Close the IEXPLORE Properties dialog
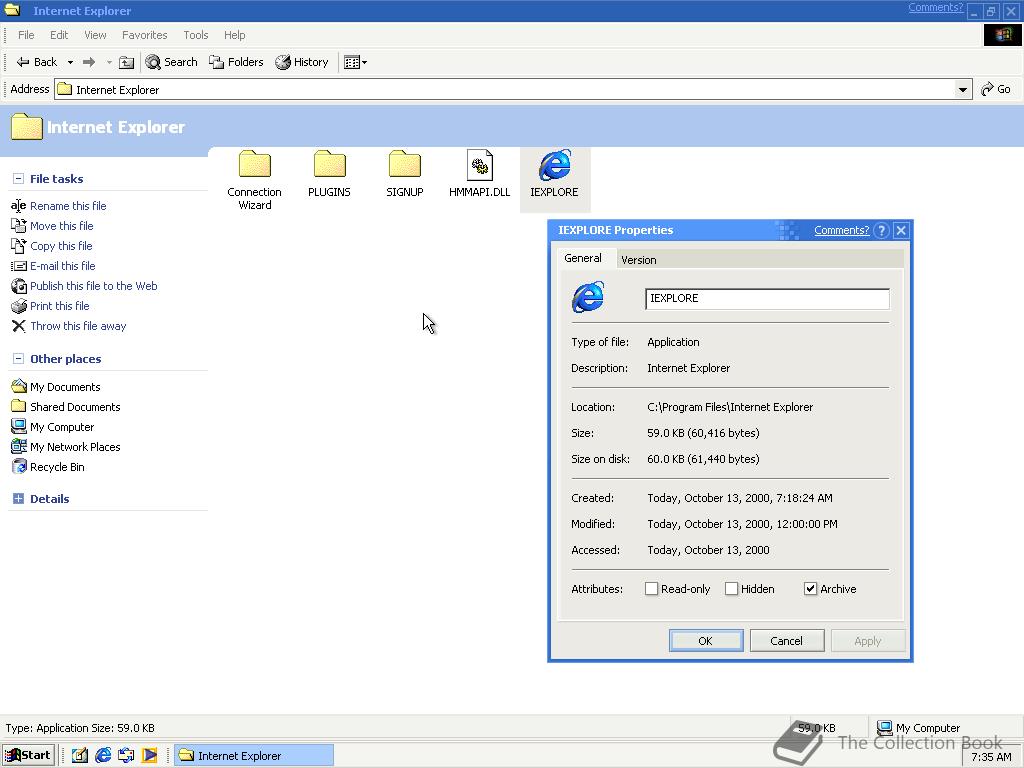The image size is (1024, 768). [901, 230]
